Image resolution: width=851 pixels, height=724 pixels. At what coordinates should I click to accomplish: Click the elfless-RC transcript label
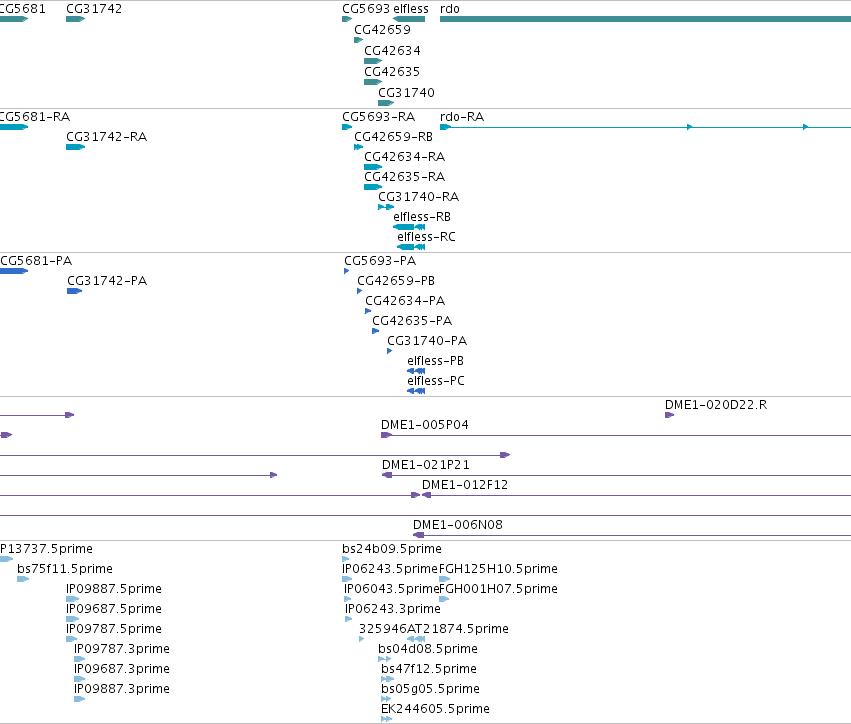[426, 237]
